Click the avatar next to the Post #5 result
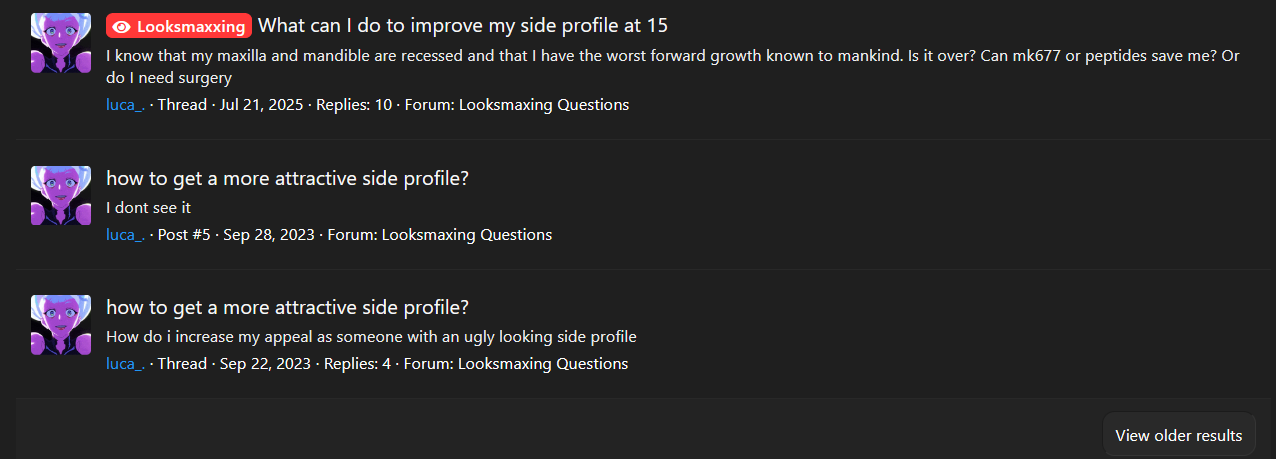Screen dimensions: 1276x459 pyautogui.click(x=61, y=196)
